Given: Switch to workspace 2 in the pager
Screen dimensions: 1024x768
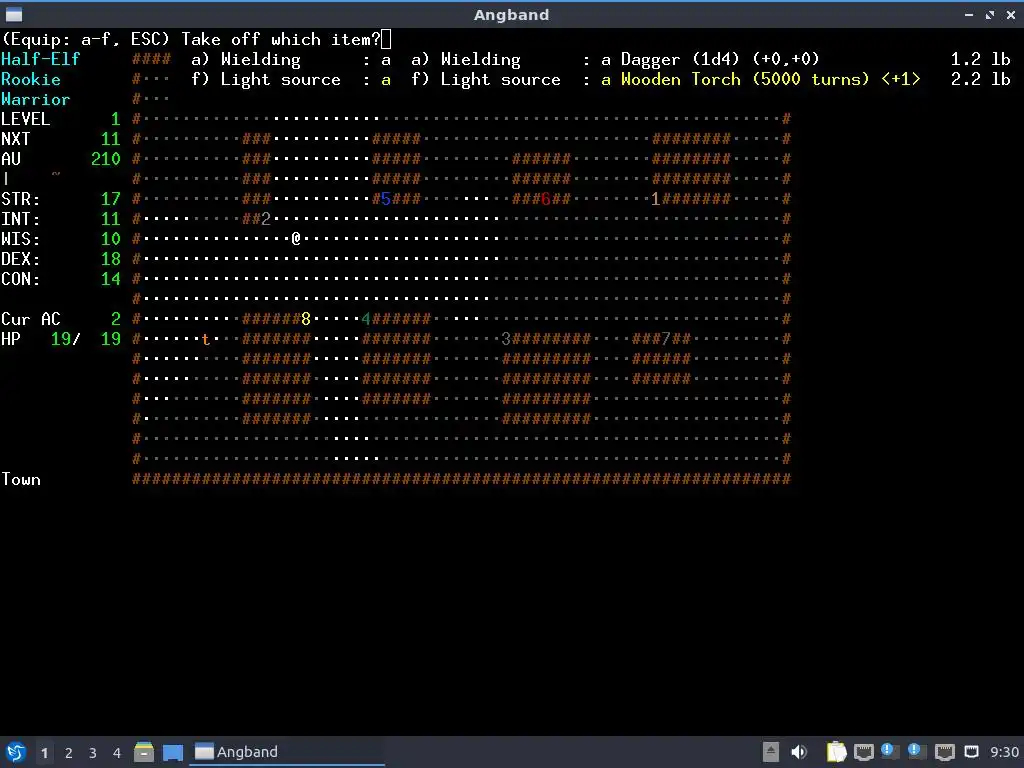Looking at the screenshot, I should pos(69,752).
